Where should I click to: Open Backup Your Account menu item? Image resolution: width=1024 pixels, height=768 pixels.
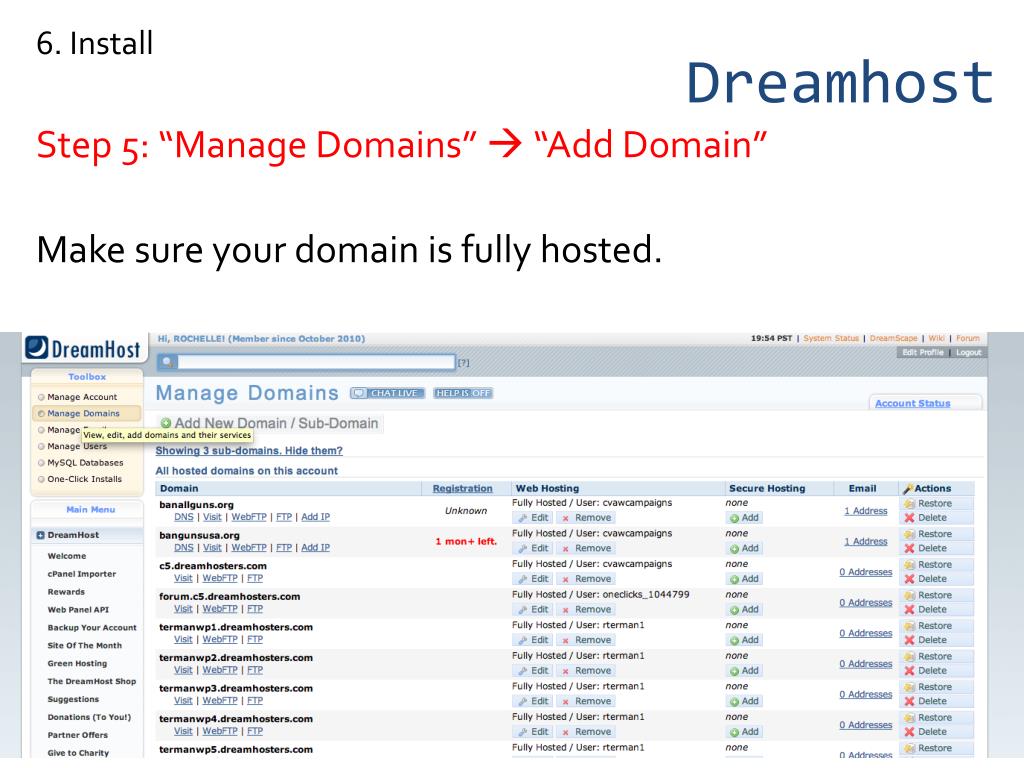coord(92,628)
